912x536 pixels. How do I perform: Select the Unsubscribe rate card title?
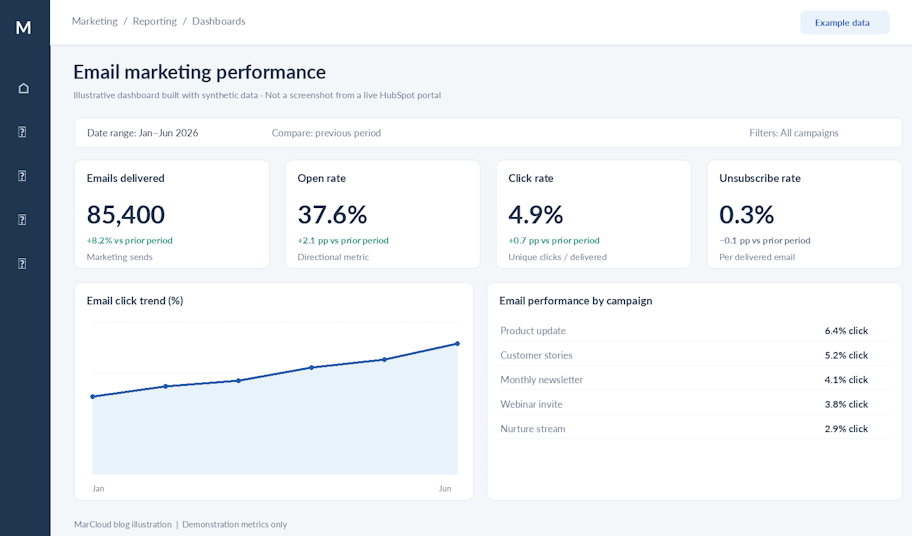(760, 178)
